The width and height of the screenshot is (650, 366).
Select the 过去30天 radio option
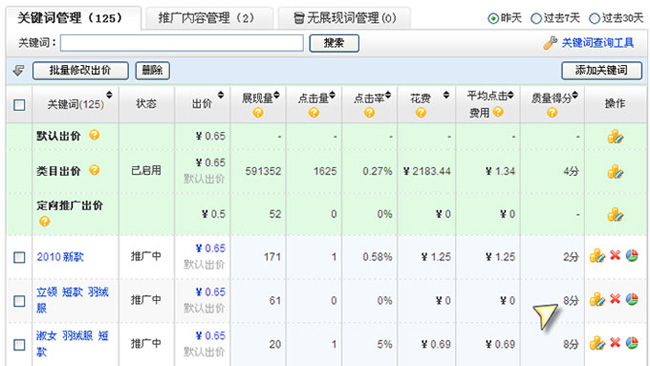tap(594, 18)
